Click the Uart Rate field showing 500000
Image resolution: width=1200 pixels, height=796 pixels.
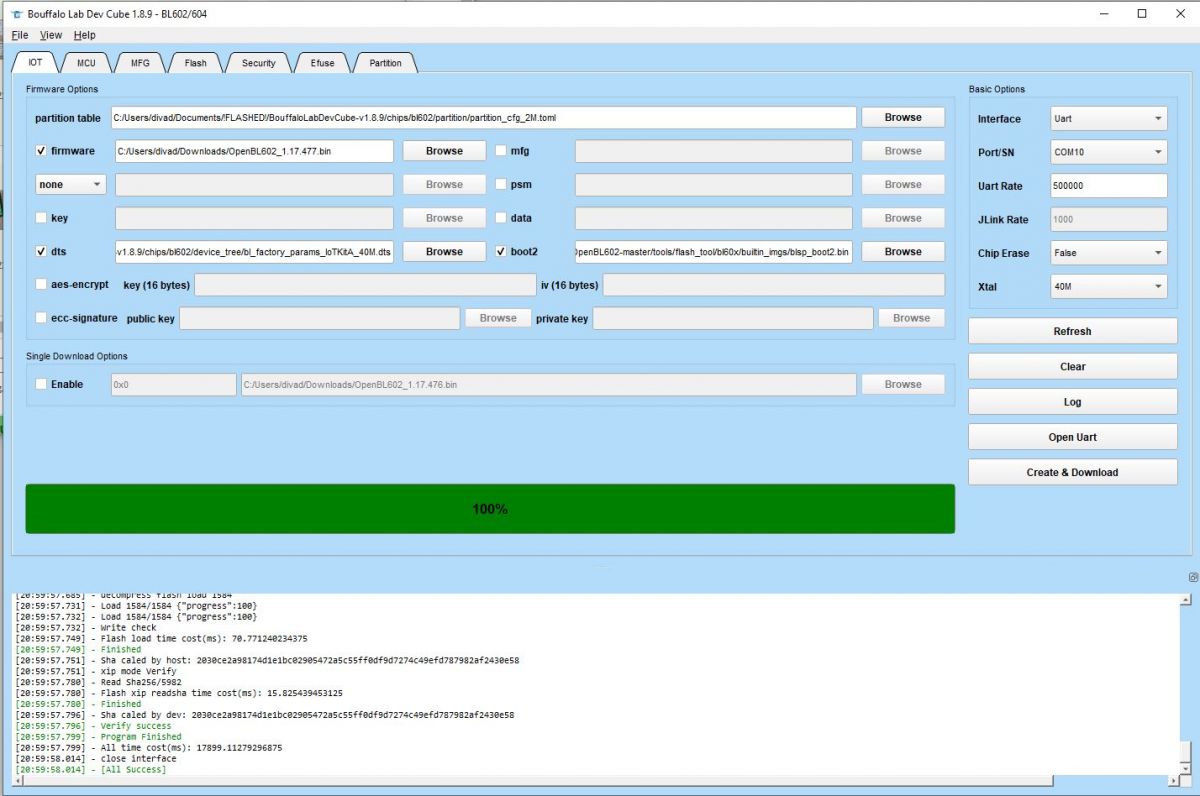(1109, 185)
